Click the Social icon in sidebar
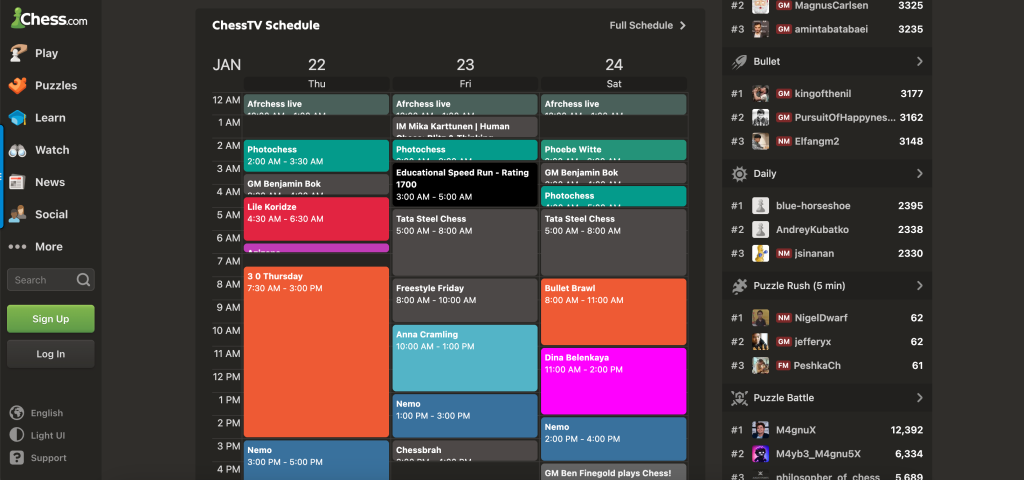 pos(18,214)
